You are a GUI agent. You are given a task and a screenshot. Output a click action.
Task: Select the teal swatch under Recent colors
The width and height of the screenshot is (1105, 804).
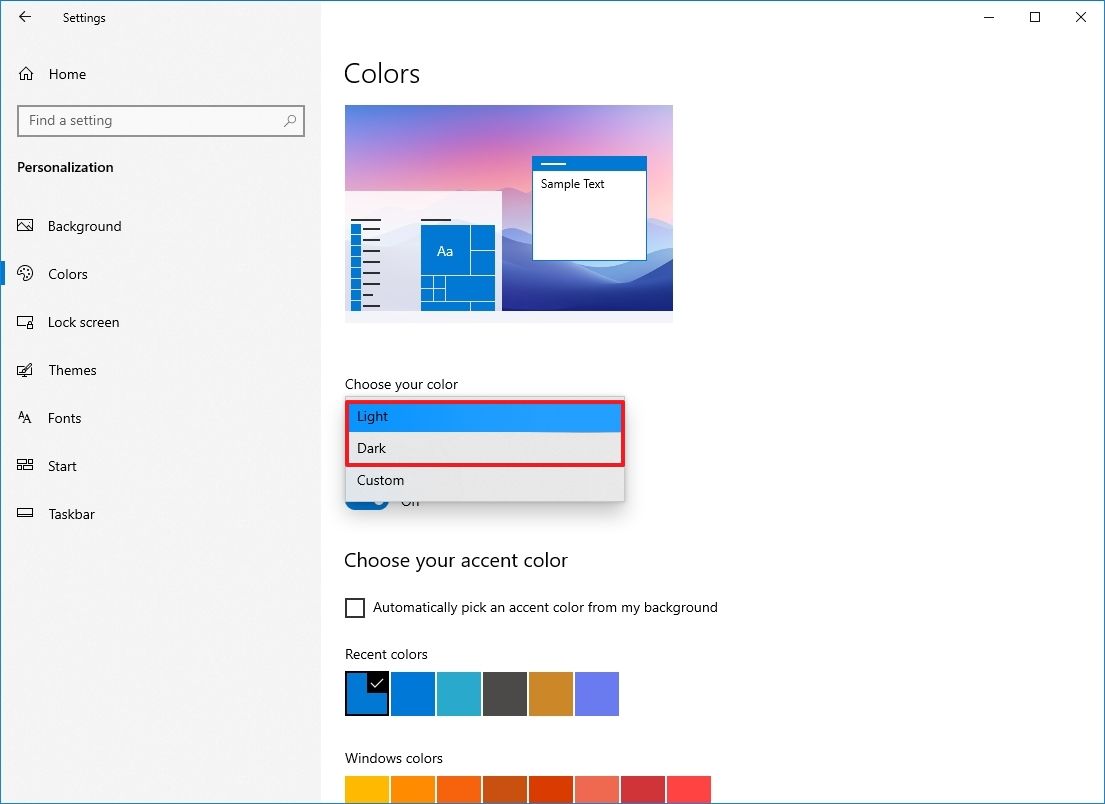(458, 694)
